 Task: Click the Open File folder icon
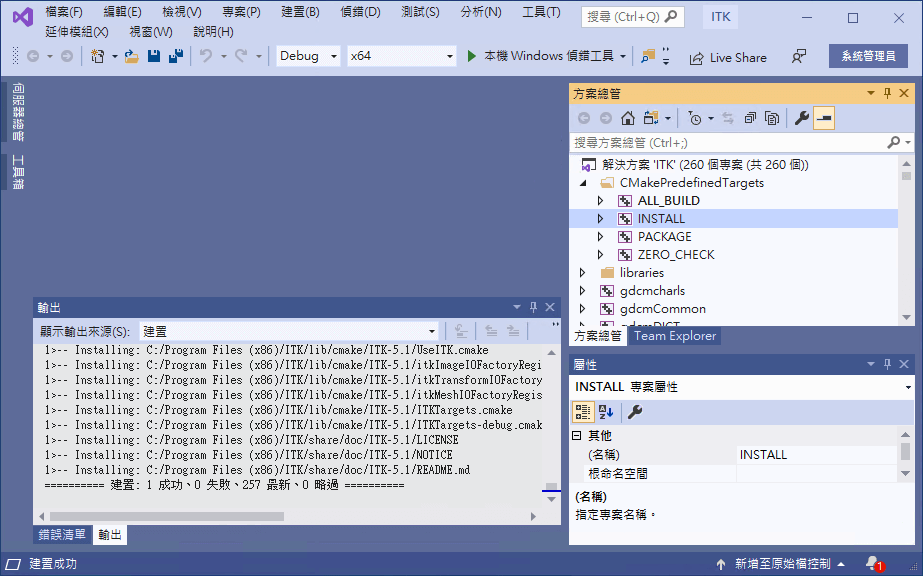131,56
